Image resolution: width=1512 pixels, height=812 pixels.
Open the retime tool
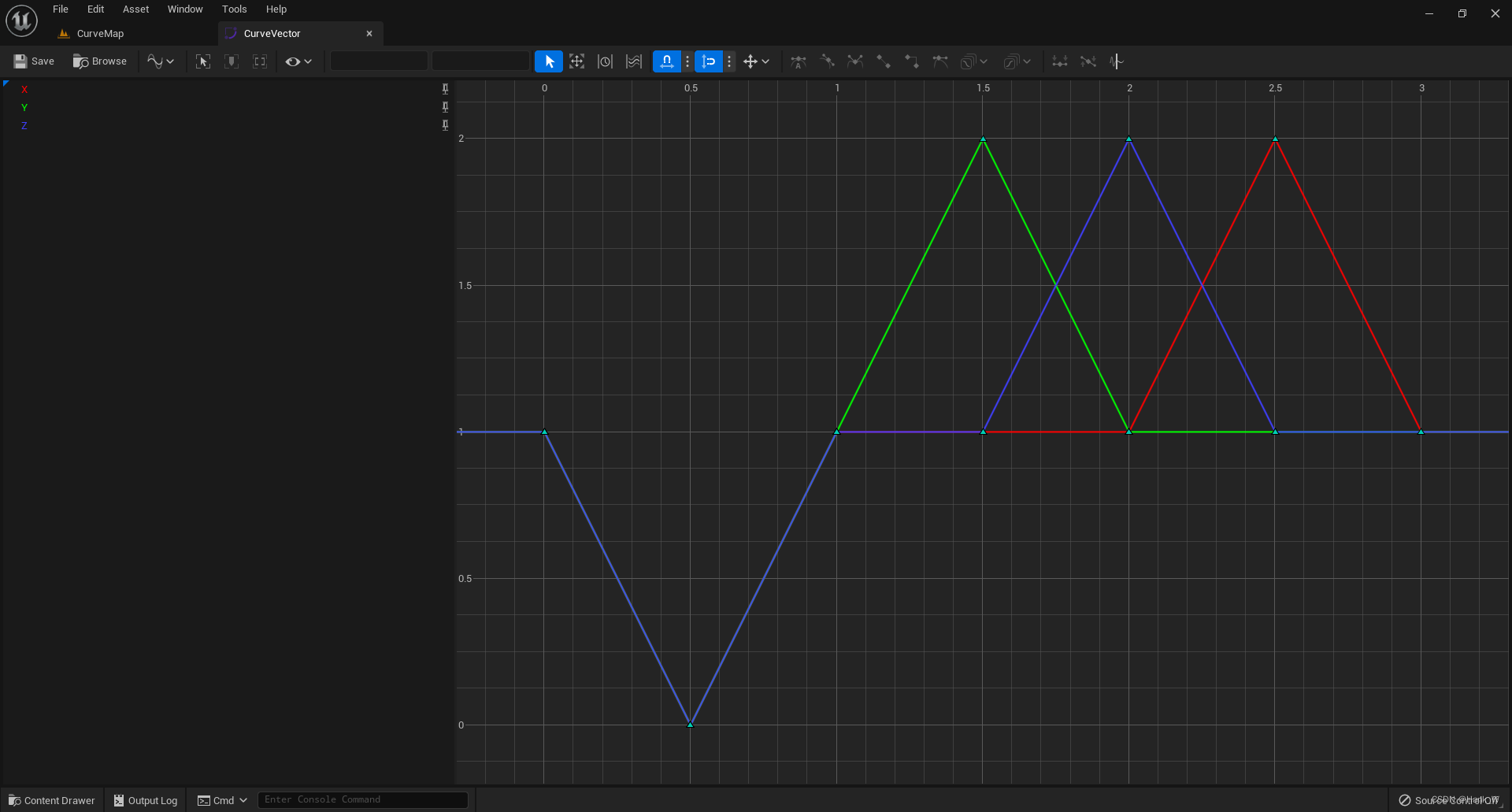605,61
